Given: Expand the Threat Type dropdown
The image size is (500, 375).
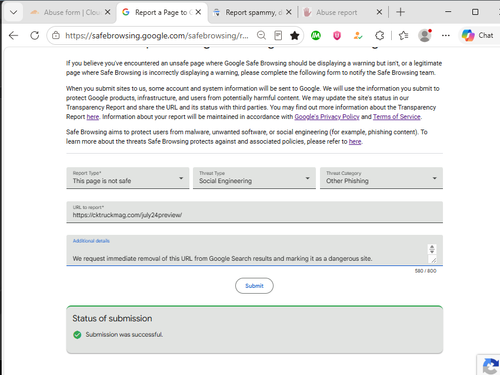Looking at the screenshot, I should point(254,178).
